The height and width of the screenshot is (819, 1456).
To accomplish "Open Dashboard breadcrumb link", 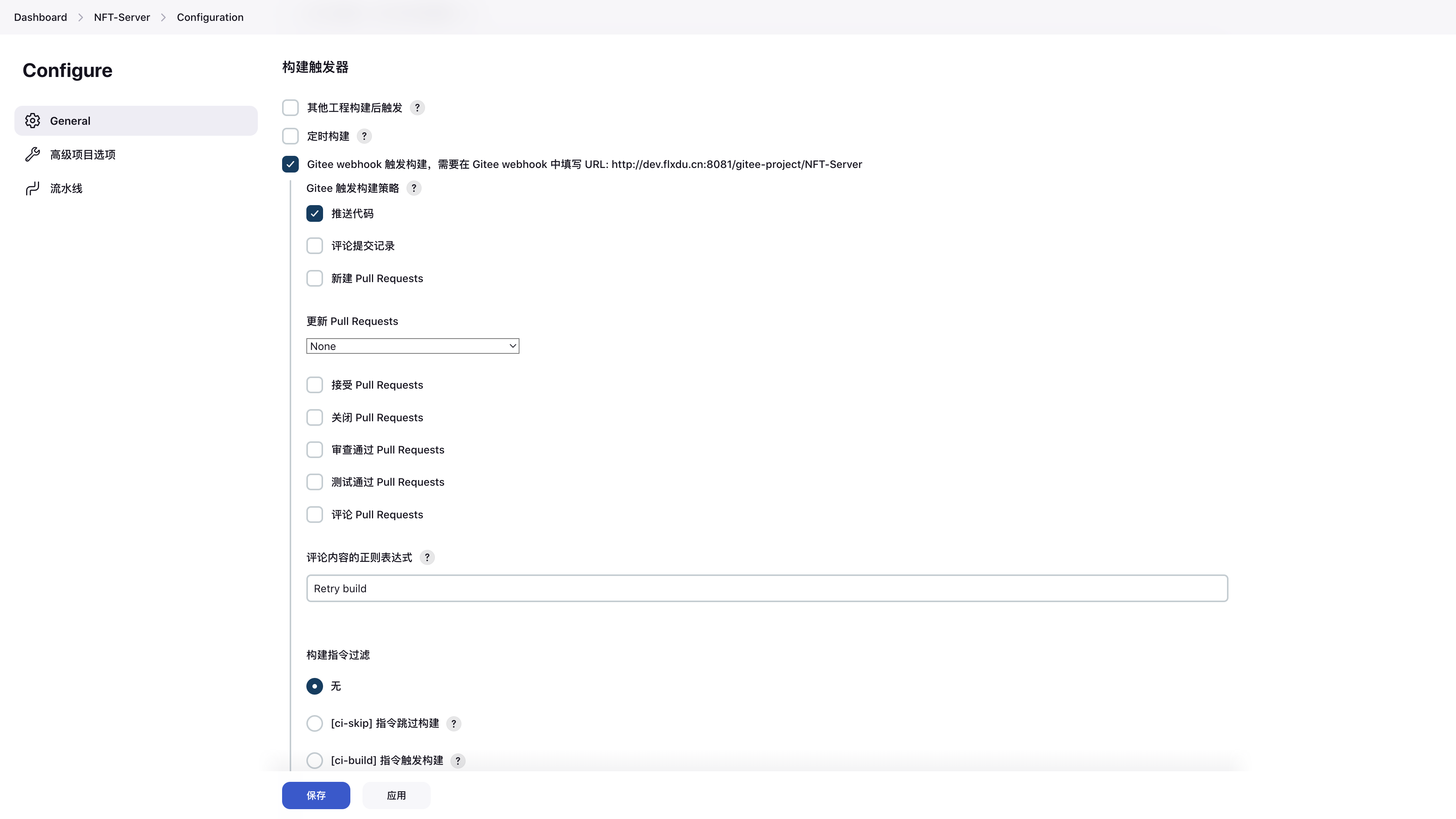I will click(x=41, y=17).
